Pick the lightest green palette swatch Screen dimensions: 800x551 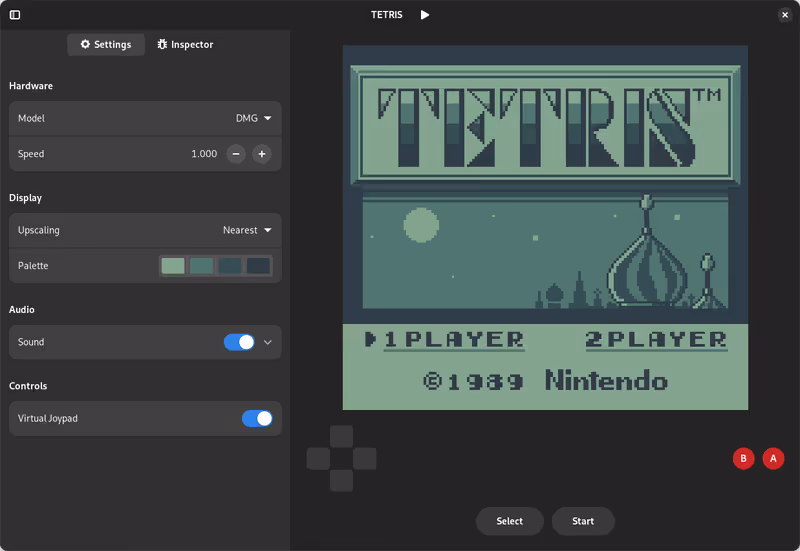173,266
